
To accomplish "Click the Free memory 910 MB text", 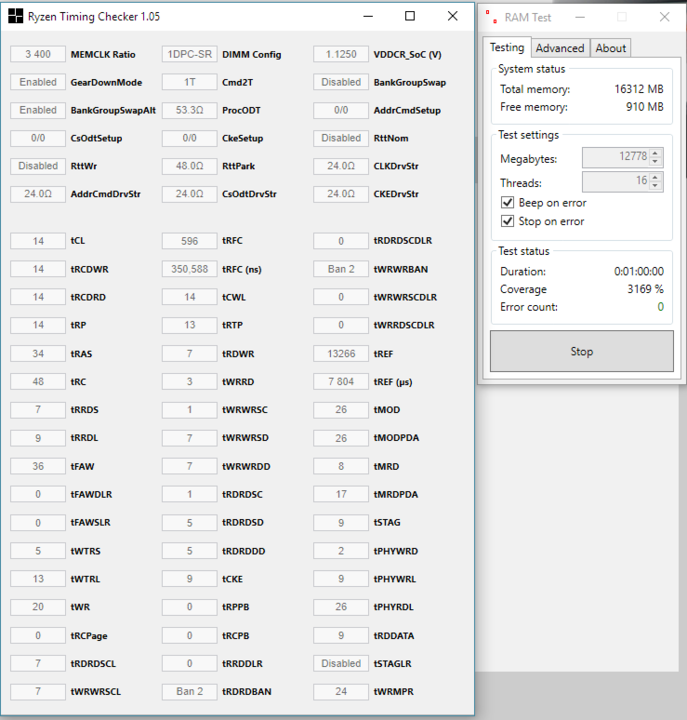I will [x=645, y=107].
